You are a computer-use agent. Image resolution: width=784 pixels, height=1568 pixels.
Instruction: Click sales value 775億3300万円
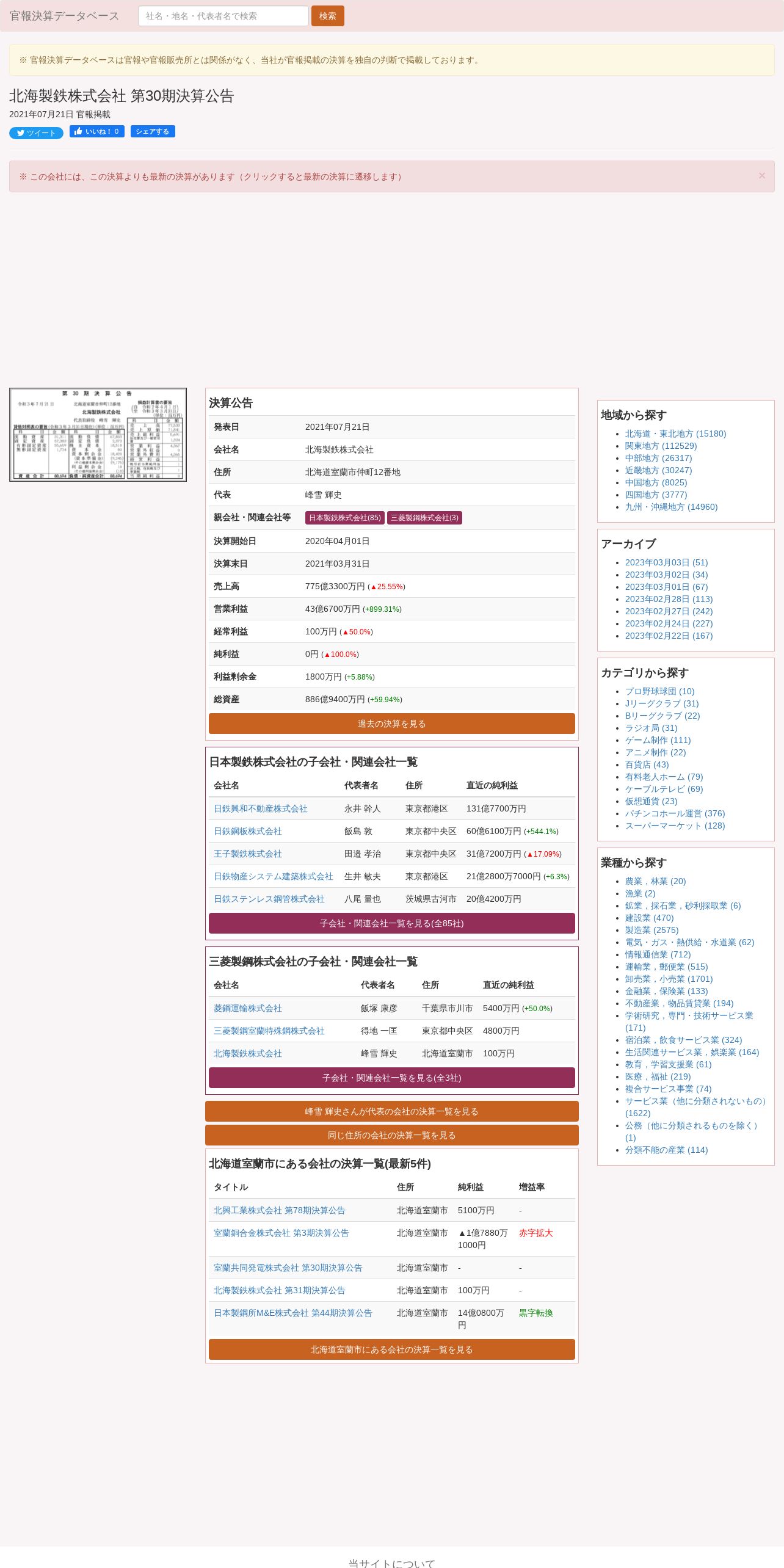pos(335,586)
